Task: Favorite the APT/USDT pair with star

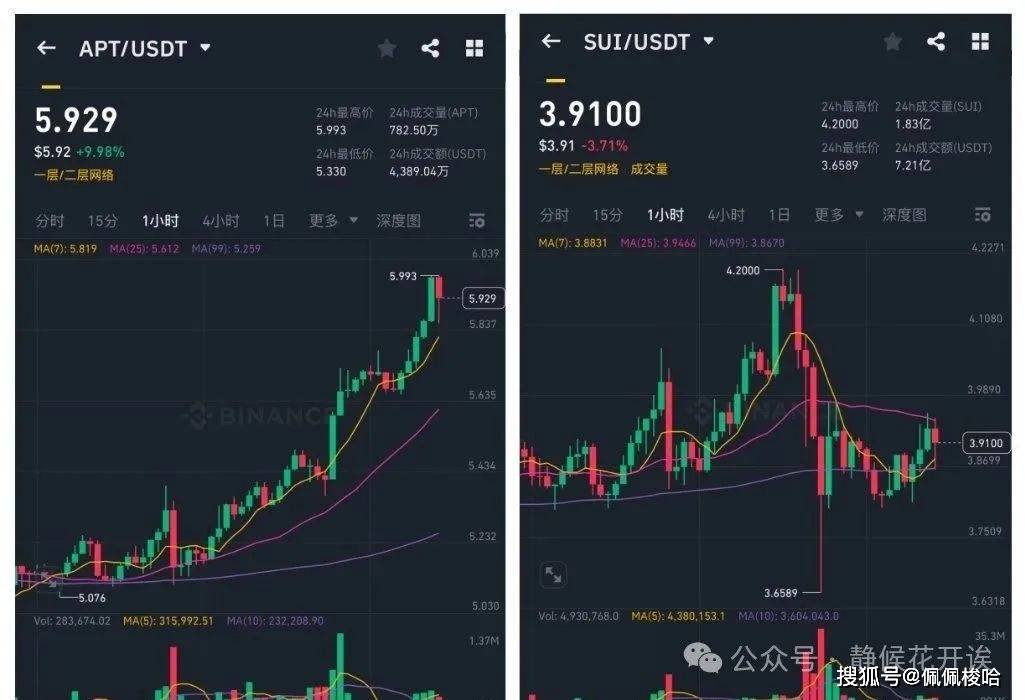Action: point(387,48)
